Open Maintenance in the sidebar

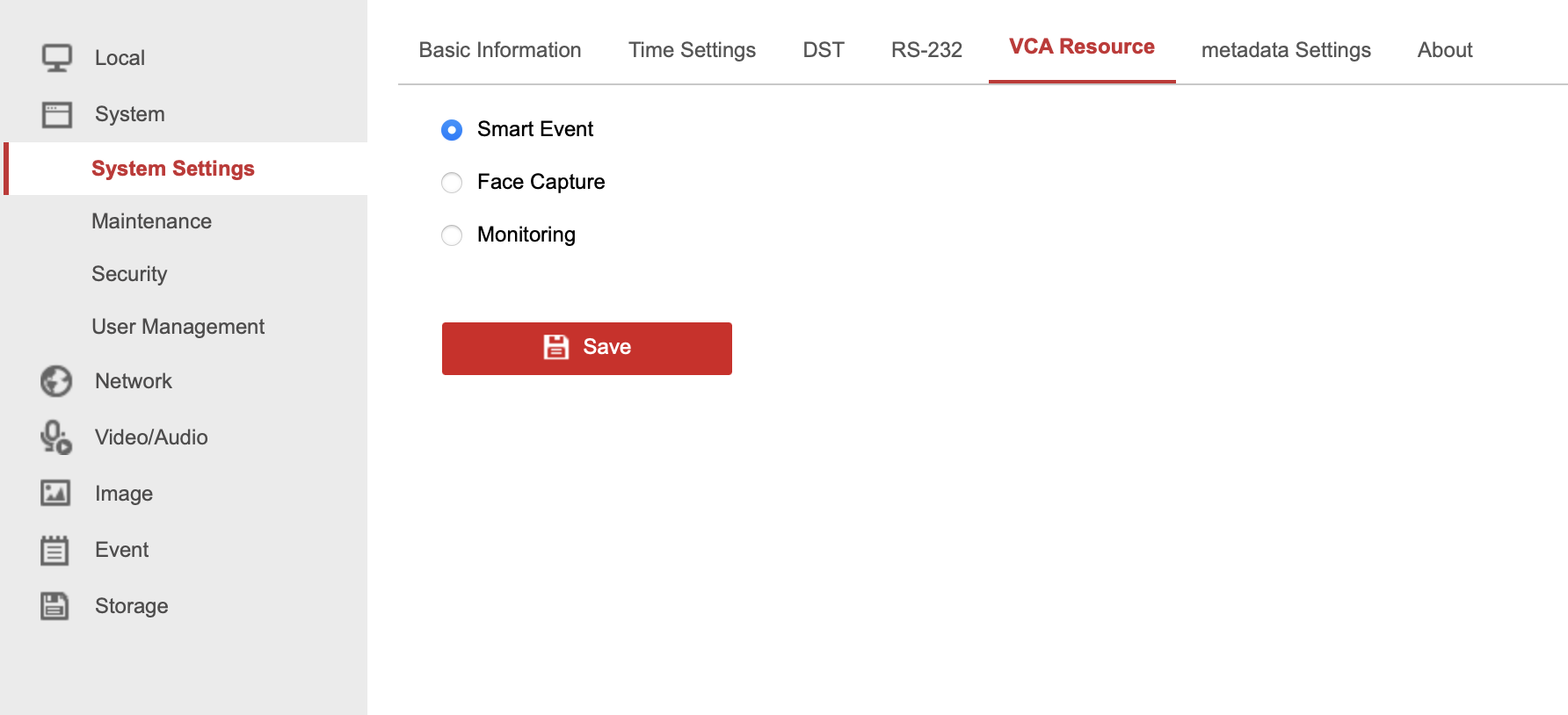151,221
